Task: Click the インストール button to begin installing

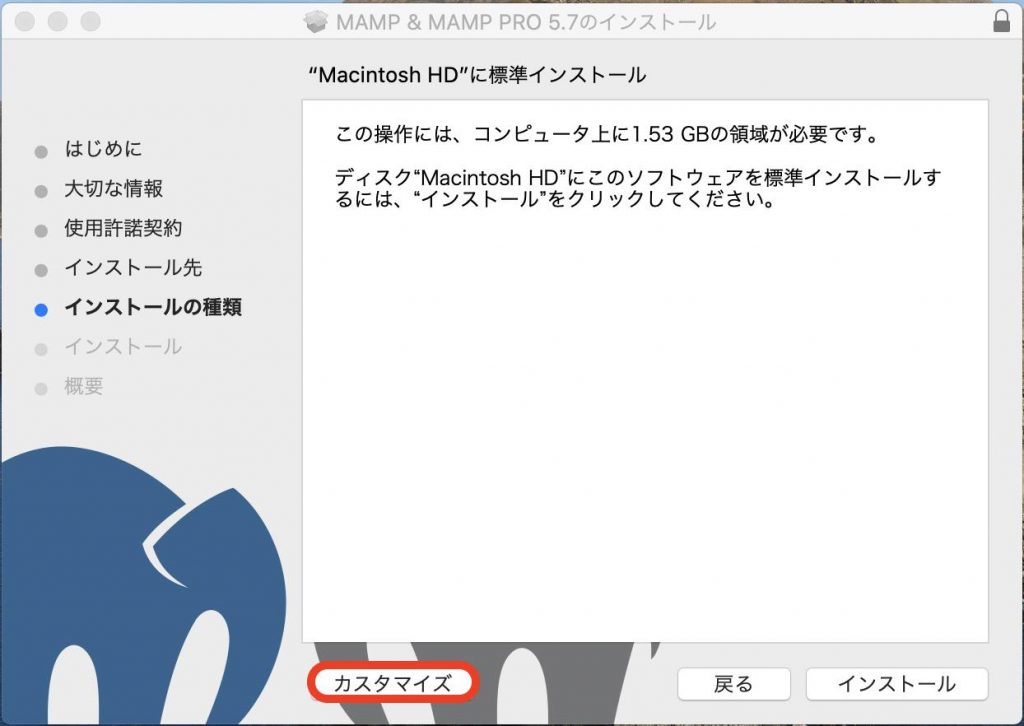Action: (897, 684)
